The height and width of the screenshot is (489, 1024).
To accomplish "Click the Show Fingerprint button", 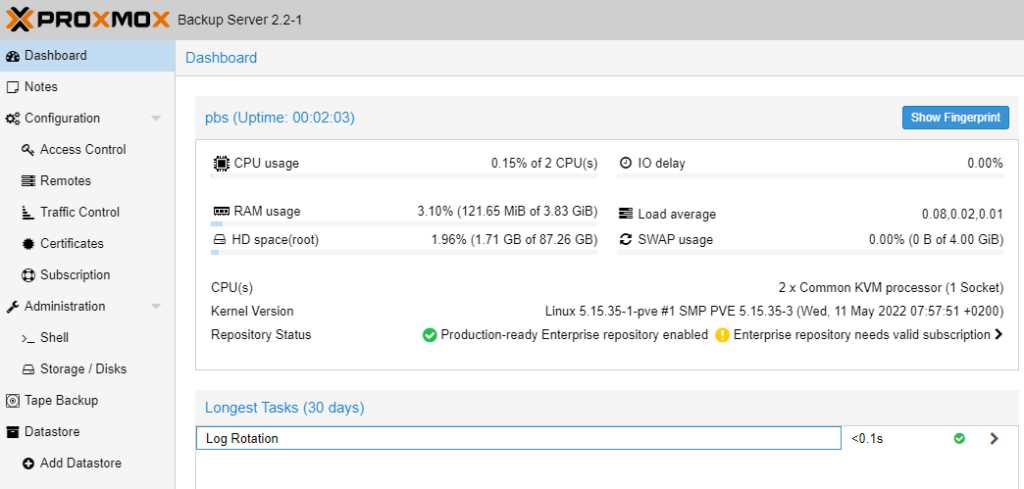I will (x=955, y=118).
